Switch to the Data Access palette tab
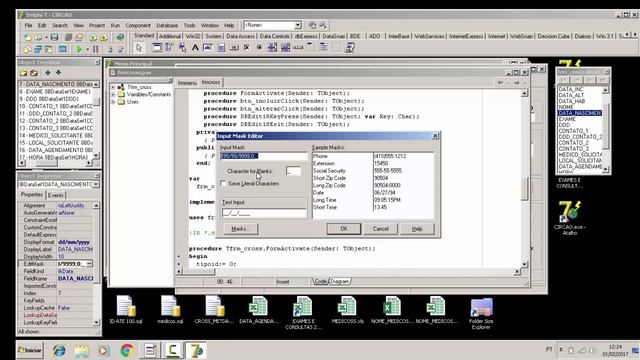Image resolution: width=640 pixels, height=360 pixels. coord(240,36)
